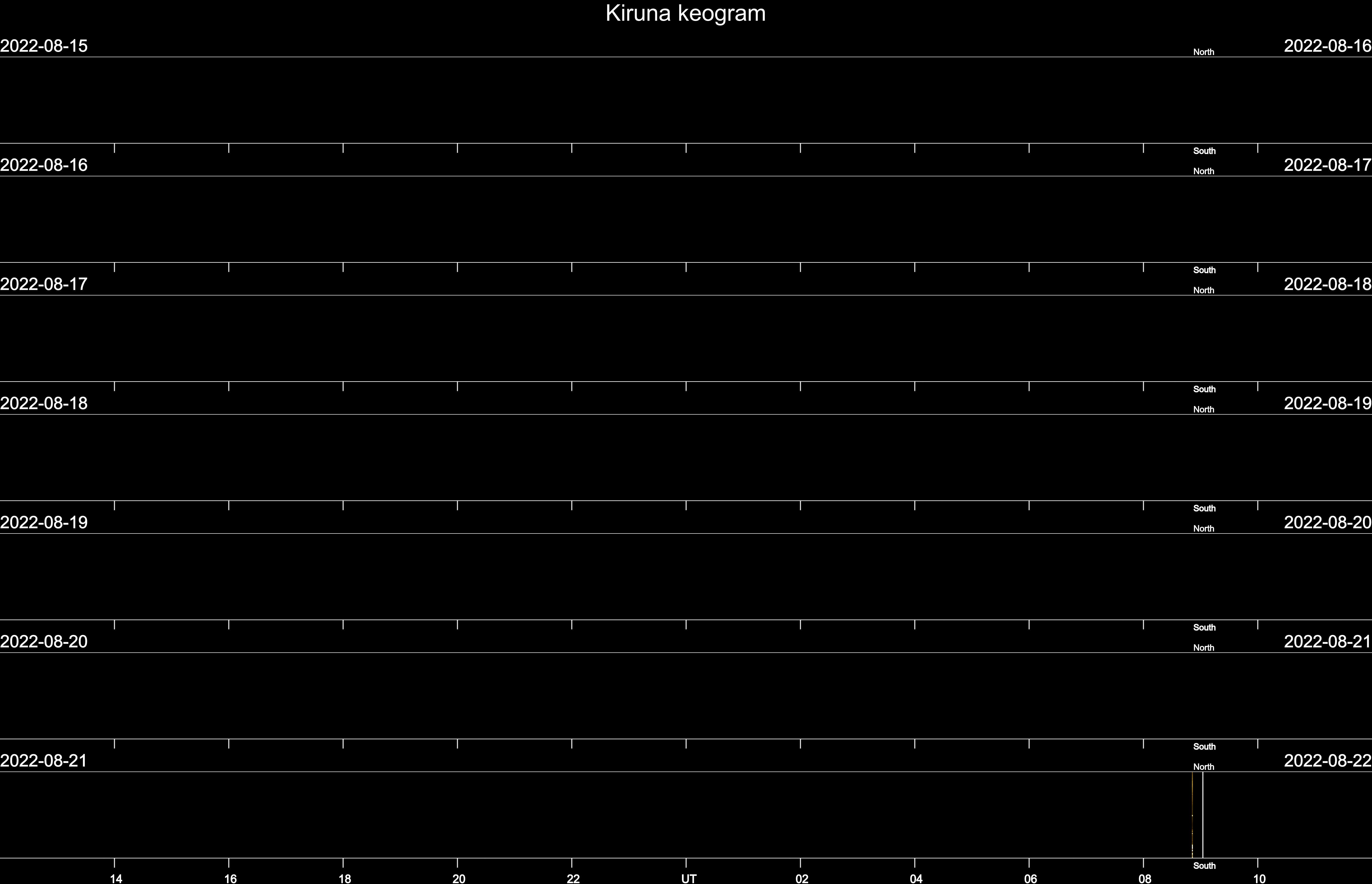
Task: Click the 2022-08-21 start date on the last row
Action: pyautogui.click(x=44, y=761)
